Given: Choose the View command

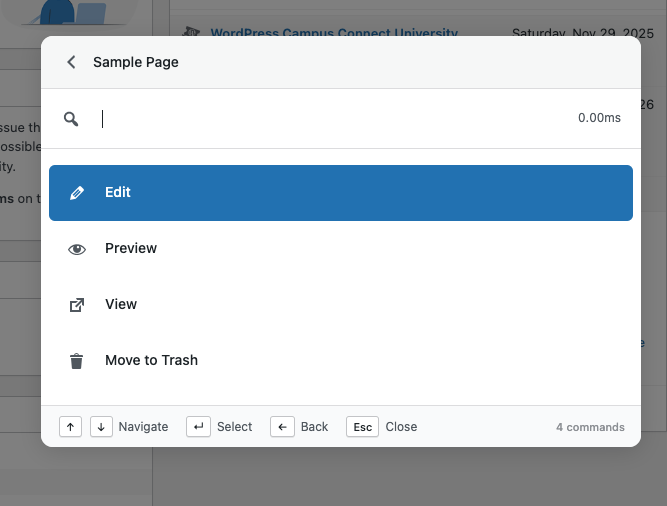Looking at the screenshot, I should 340,305.
